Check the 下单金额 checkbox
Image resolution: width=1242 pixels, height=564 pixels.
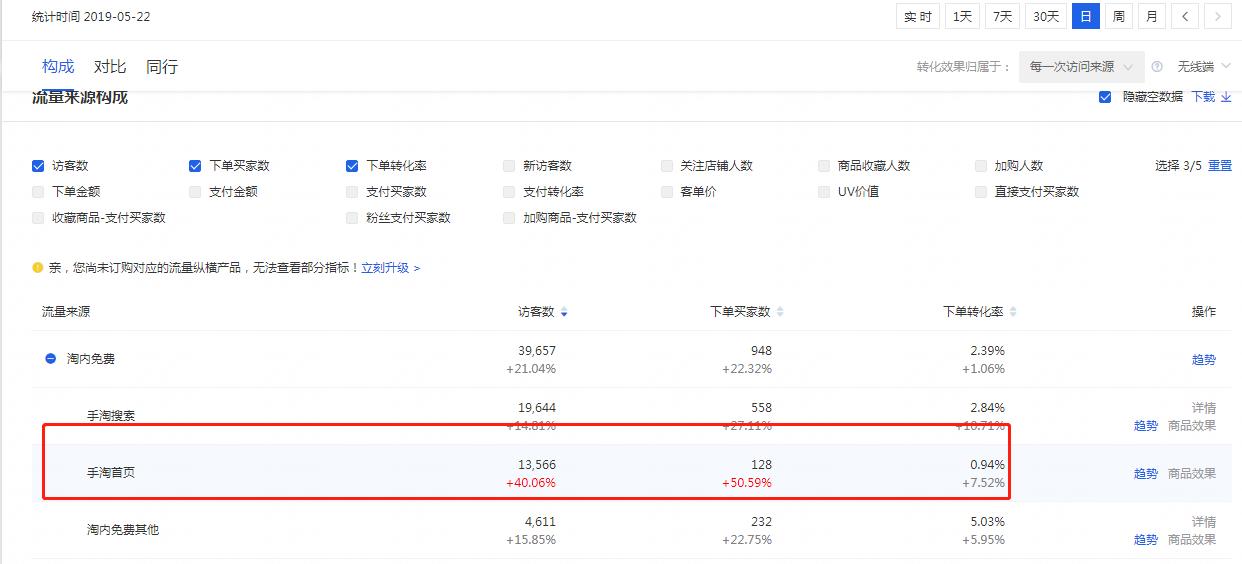pos(38,192)
